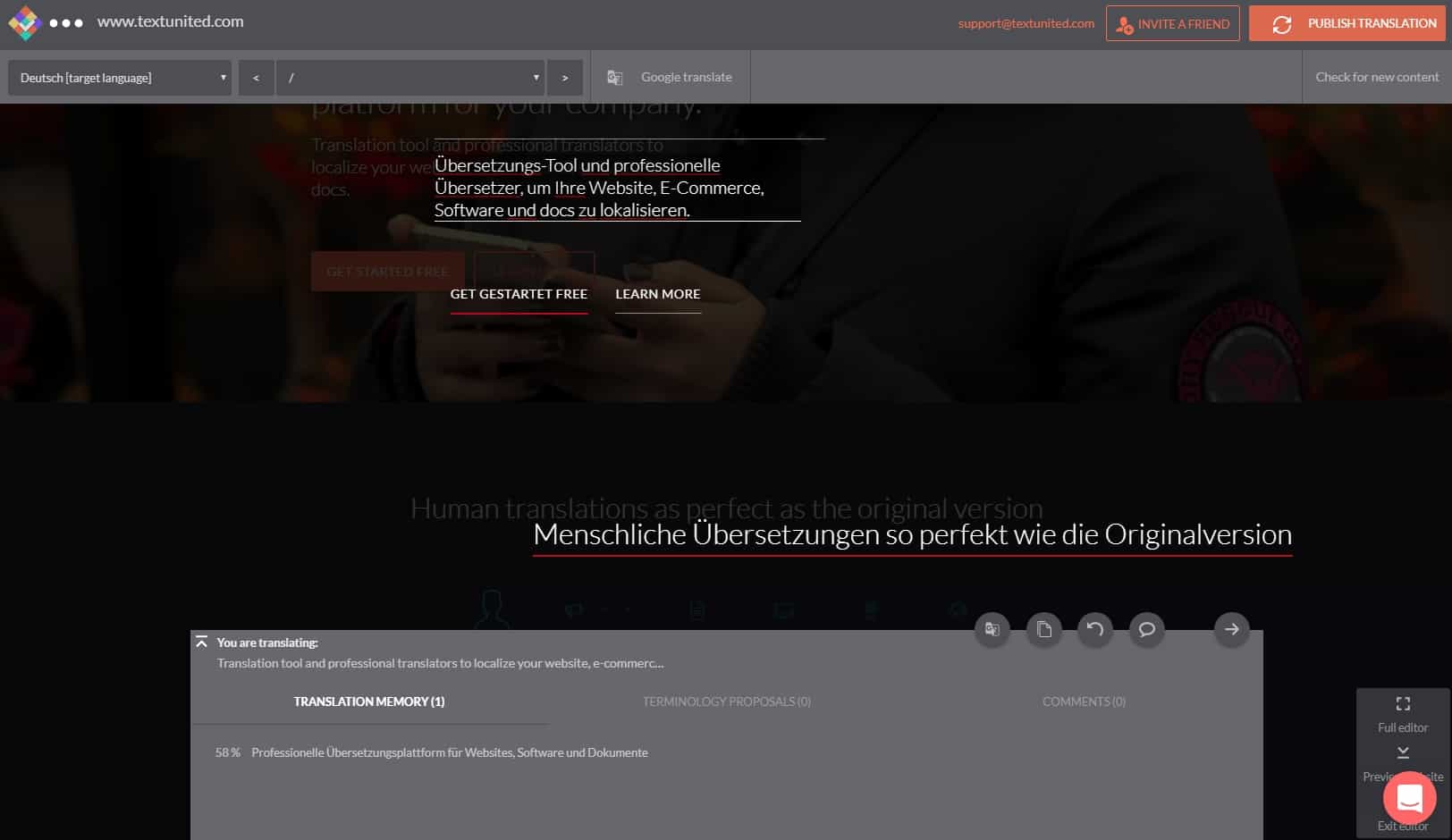Click the Preview website icon
The image size is (1452, 840).
(1403, 752)
